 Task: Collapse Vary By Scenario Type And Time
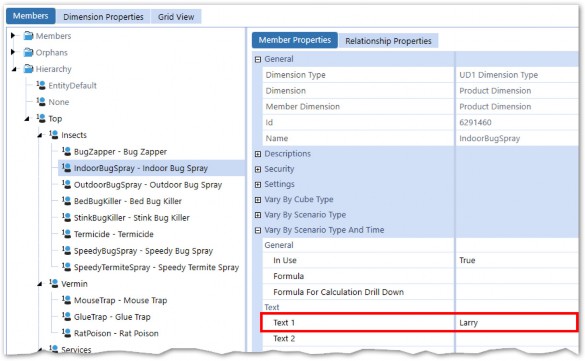click(x=258, y=230)
